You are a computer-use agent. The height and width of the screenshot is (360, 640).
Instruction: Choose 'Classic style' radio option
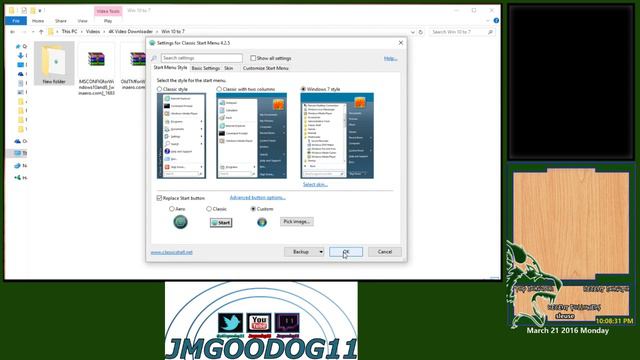pyautogui.click(x=160, y=89)
